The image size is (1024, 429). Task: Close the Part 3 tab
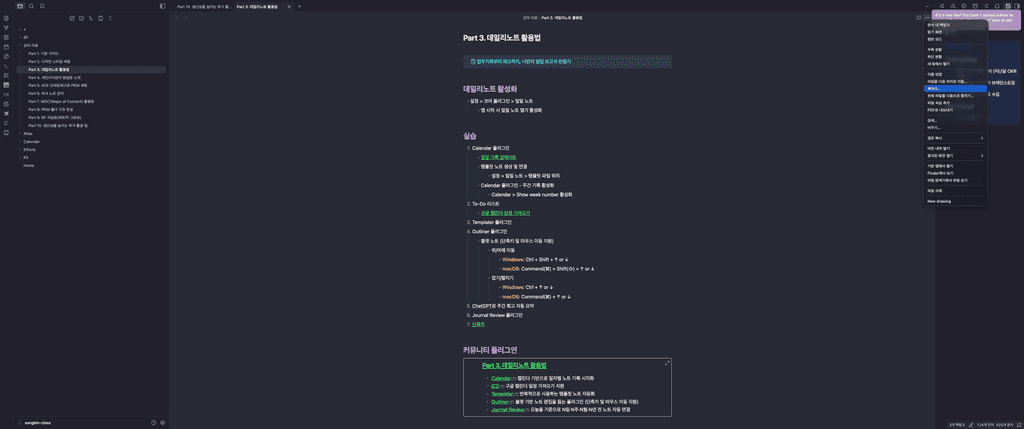(x=291, y=6)
